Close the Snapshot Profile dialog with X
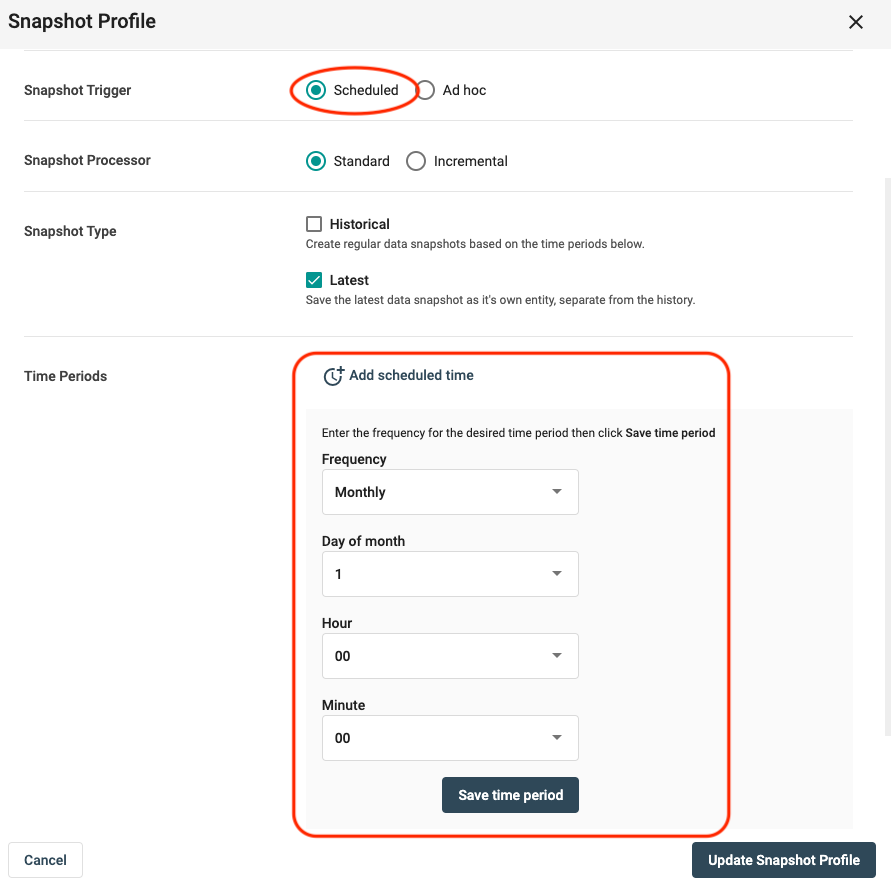The height and width of the screenshot is (884, 891). [855, 22]
